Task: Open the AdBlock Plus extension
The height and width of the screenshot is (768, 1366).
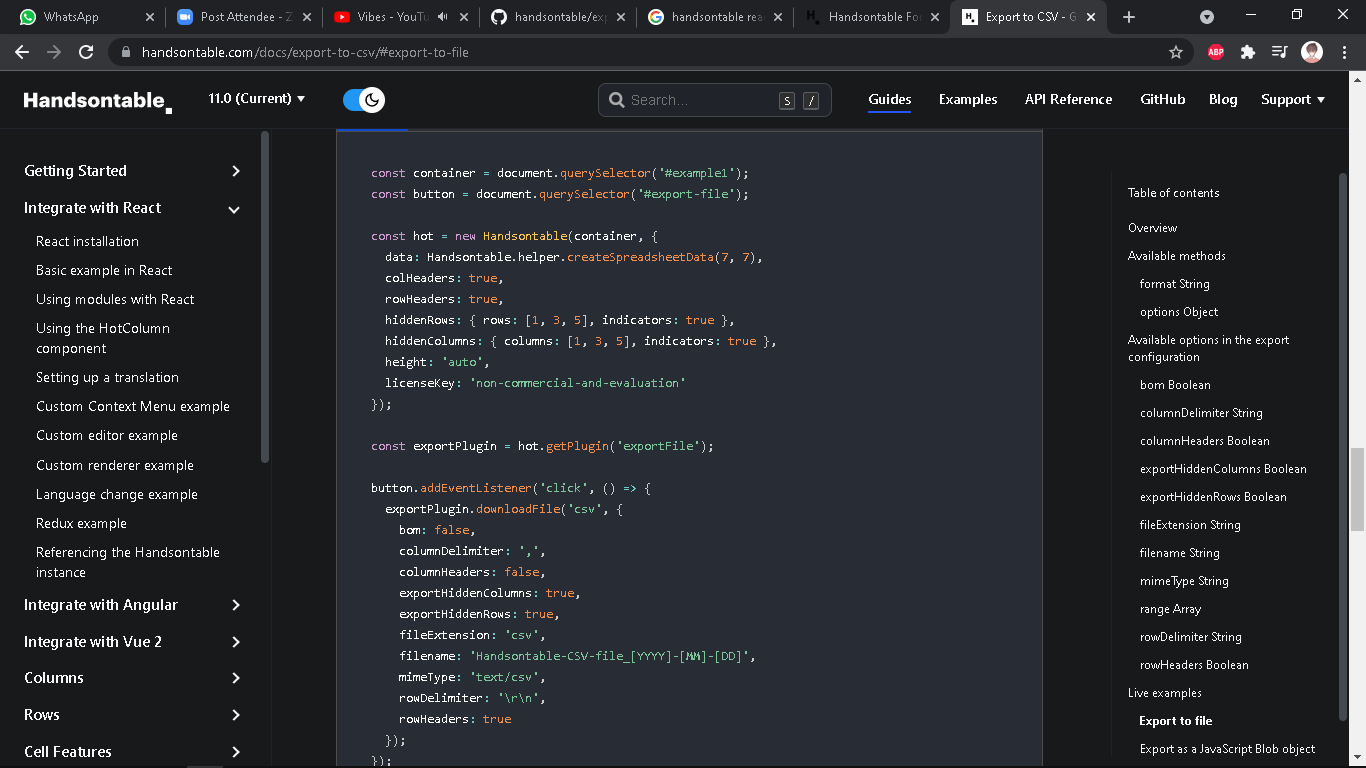Action: coord(1216,52)
